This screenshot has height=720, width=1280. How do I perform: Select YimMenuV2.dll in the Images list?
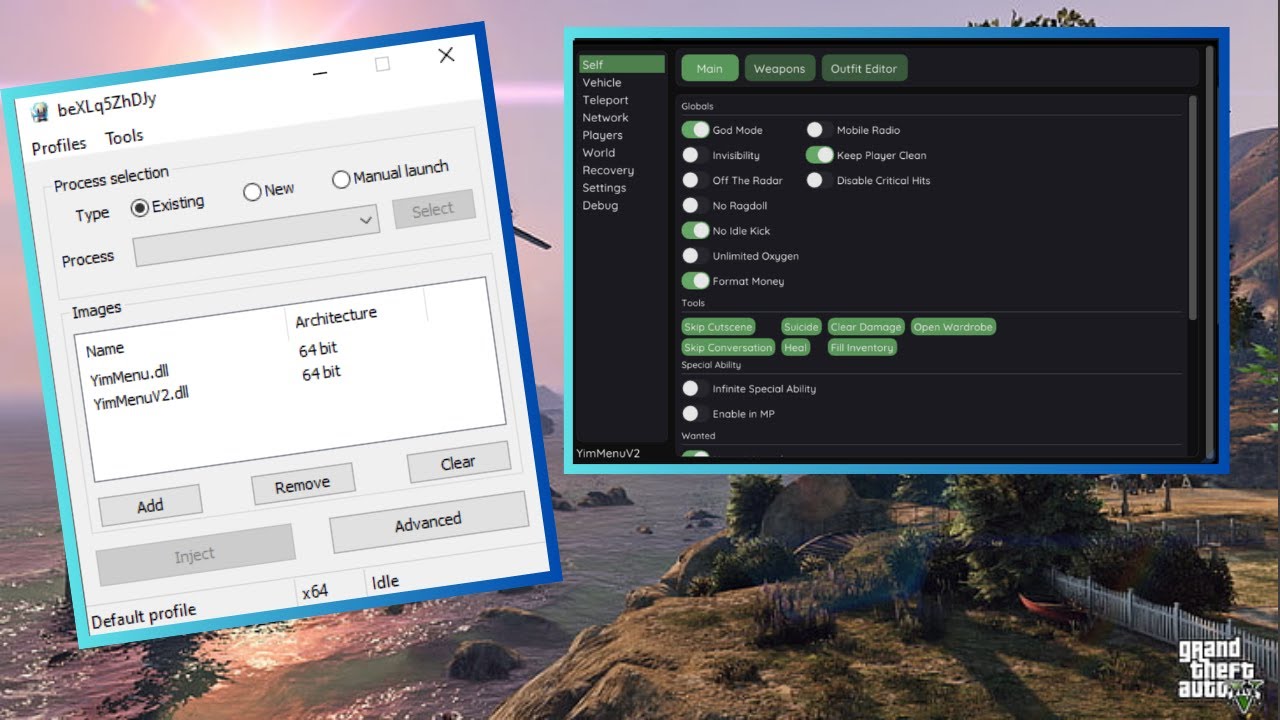click(141, 397)
